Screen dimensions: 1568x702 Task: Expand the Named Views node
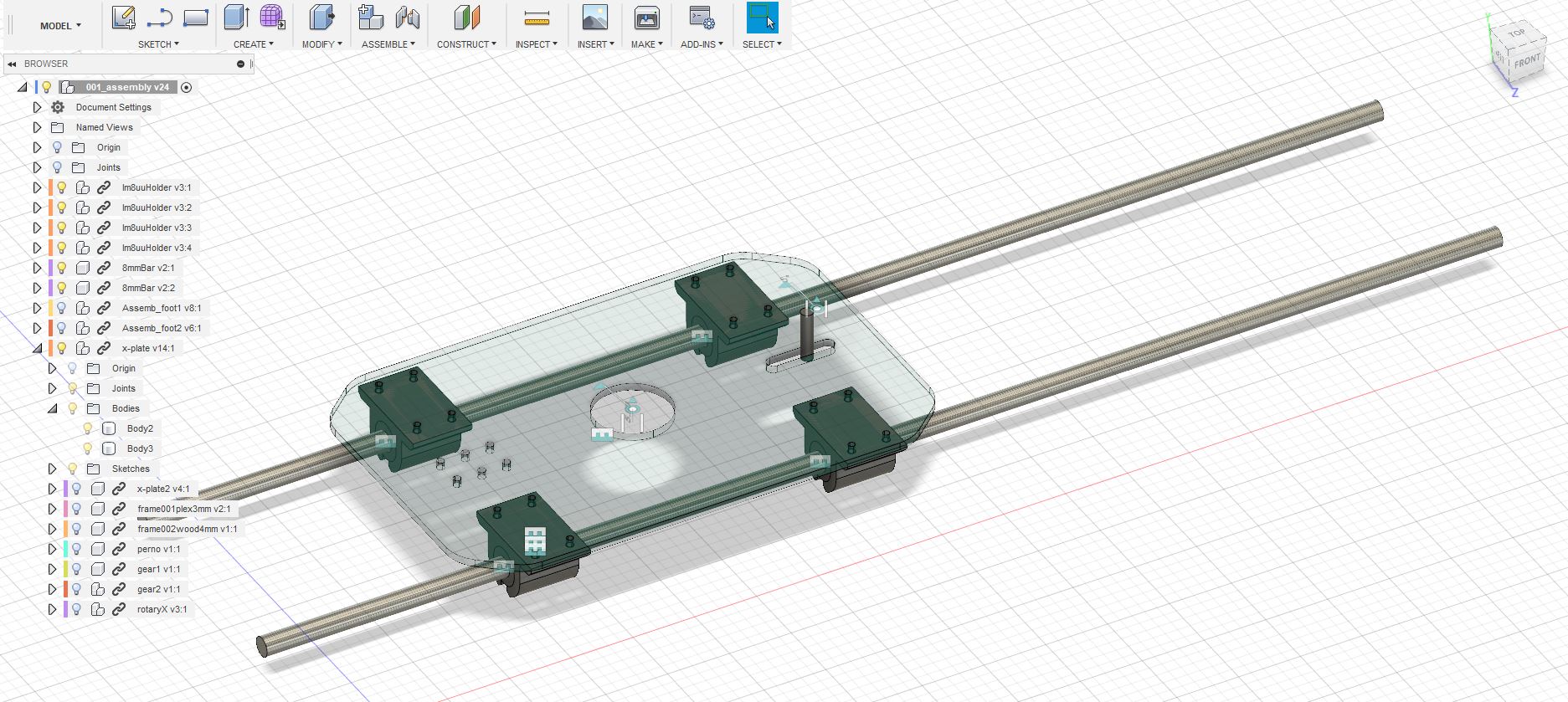coord(37,127)
